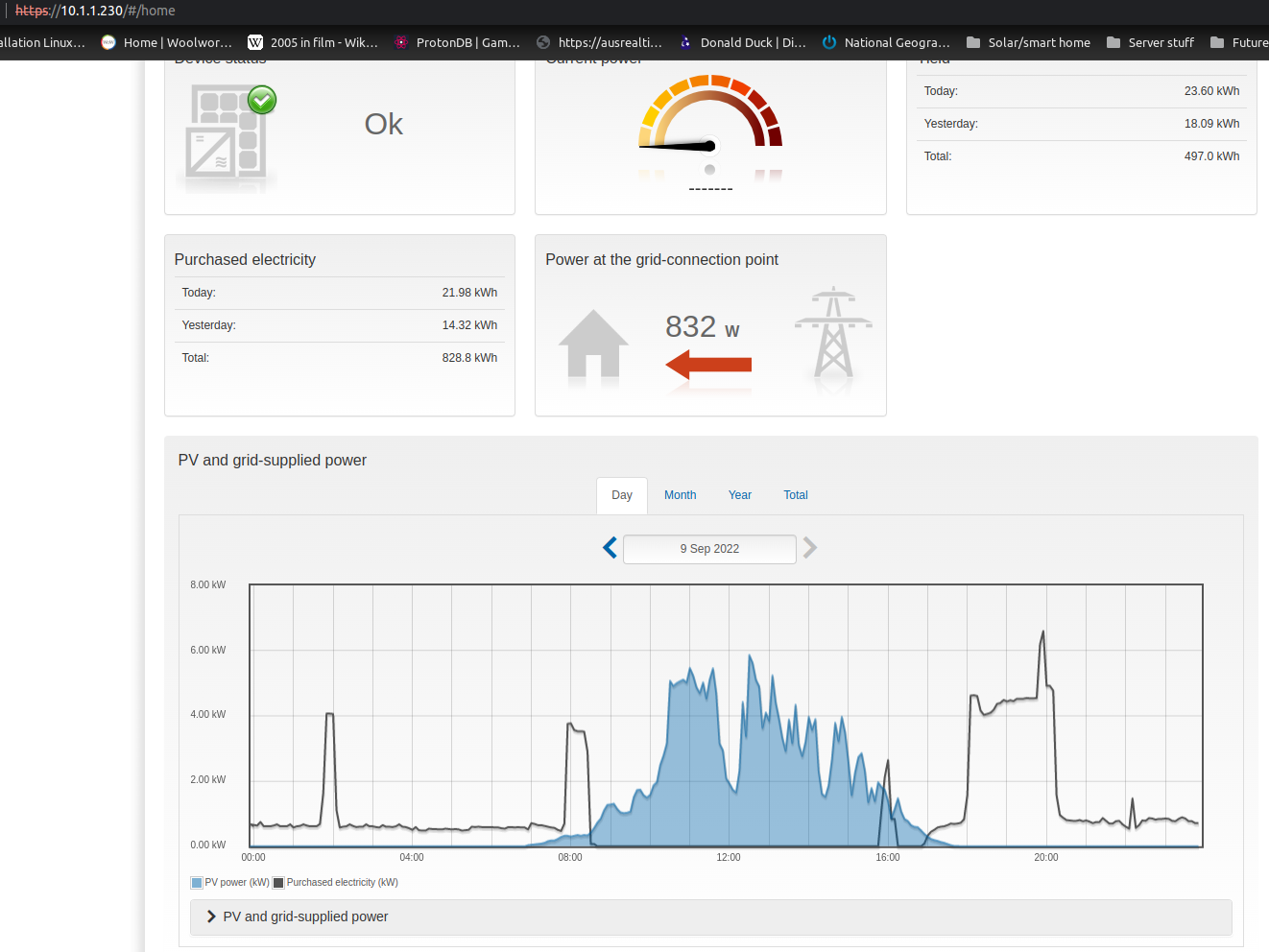The image size is (1269, 952).
Task: Expand the PV and grid-supplied power section
Action: click(210, 916)
